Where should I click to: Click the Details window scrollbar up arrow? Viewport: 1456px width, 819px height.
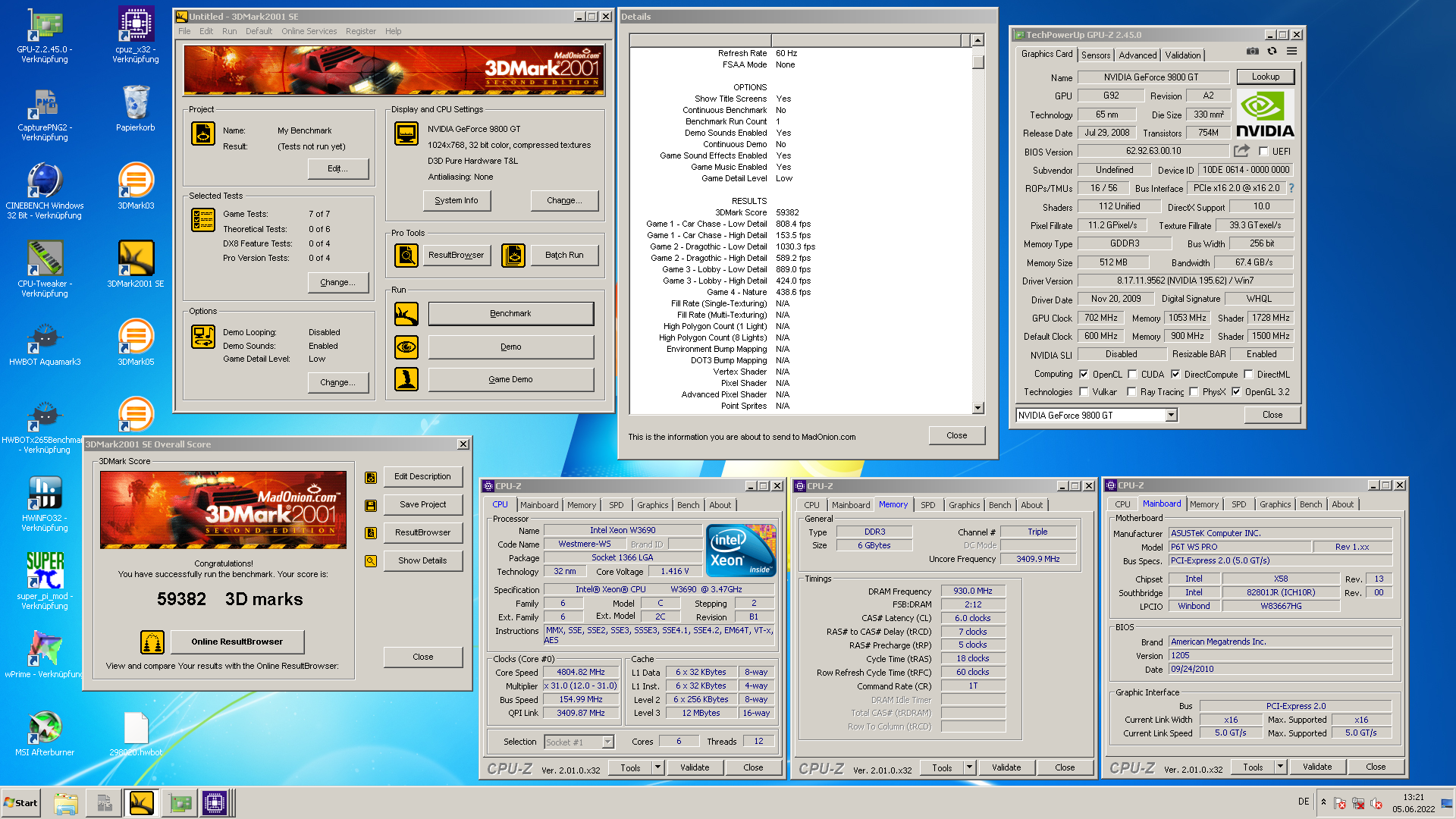pyautogui.click(x=978, y=40)
